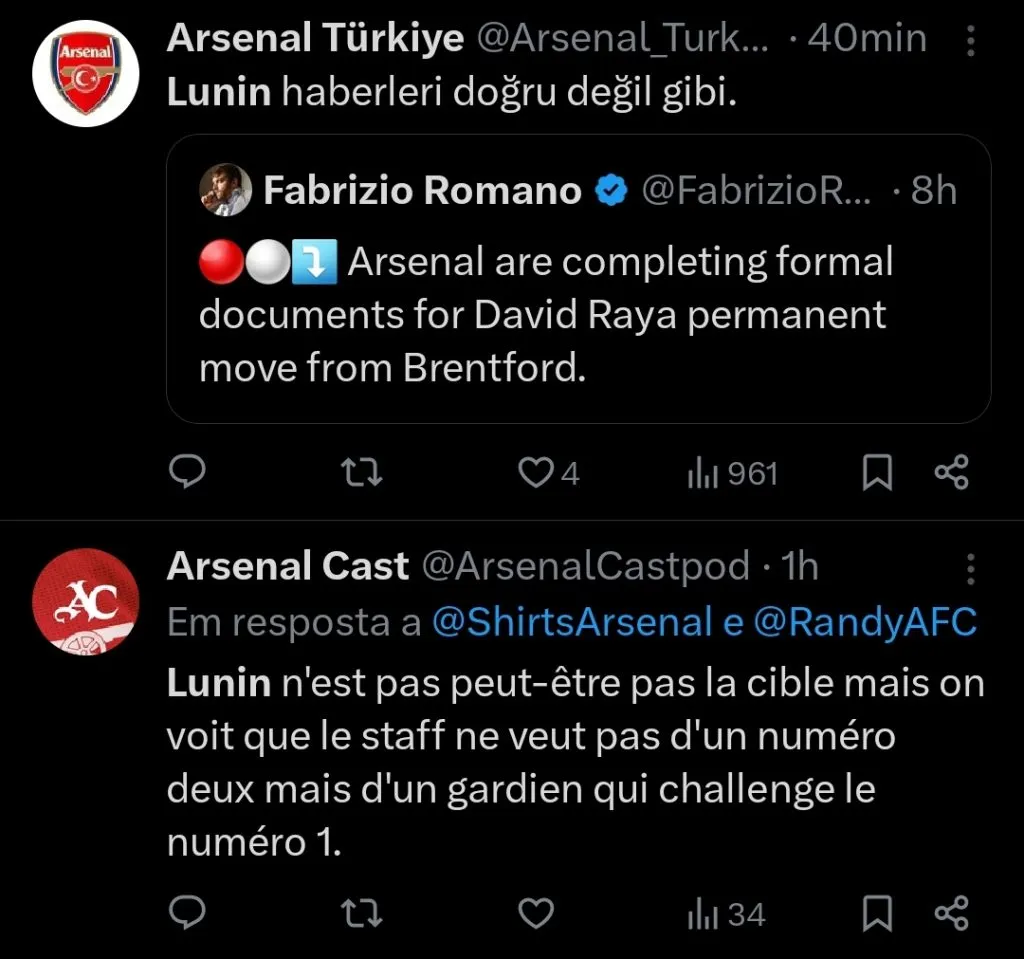Open the retweet menu on Arsenal Cast's tweet

[x=361, y=911]
